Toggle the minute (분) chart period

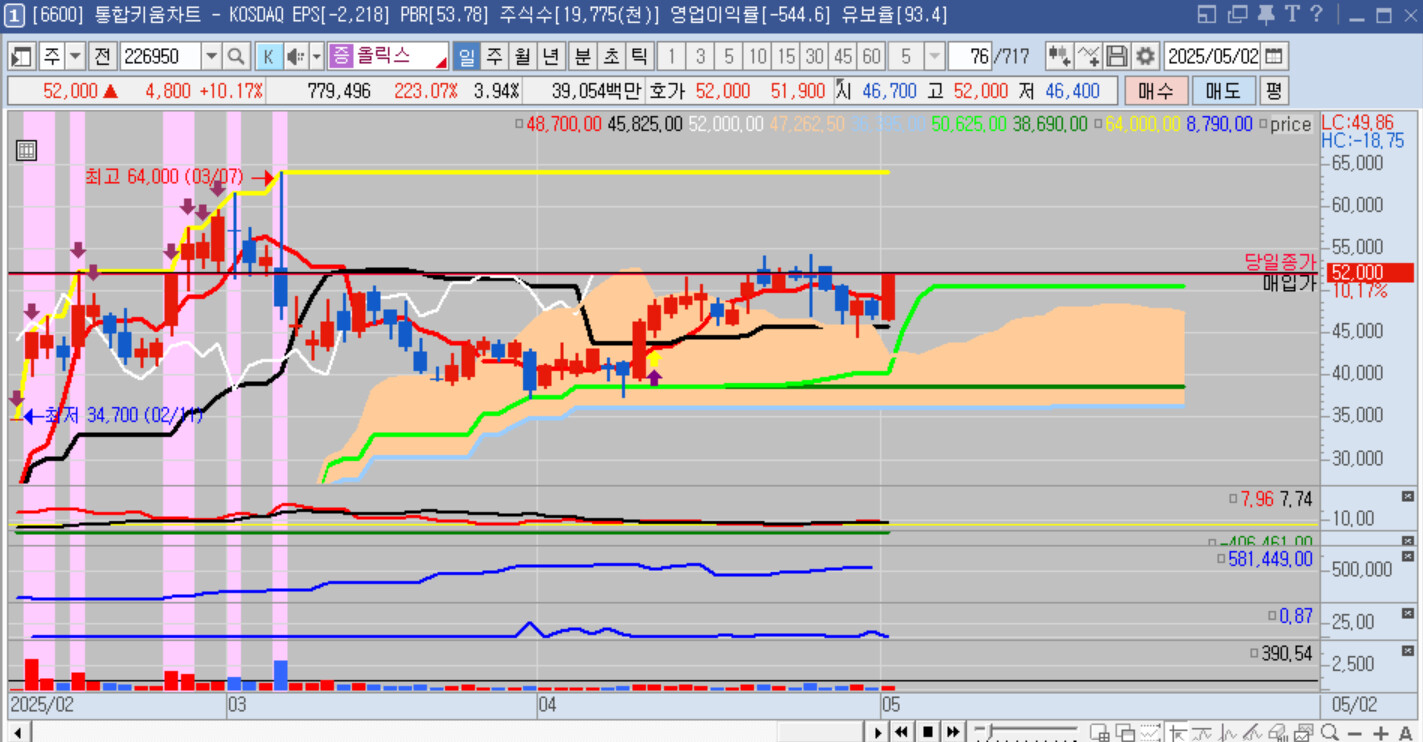point(582,56)
